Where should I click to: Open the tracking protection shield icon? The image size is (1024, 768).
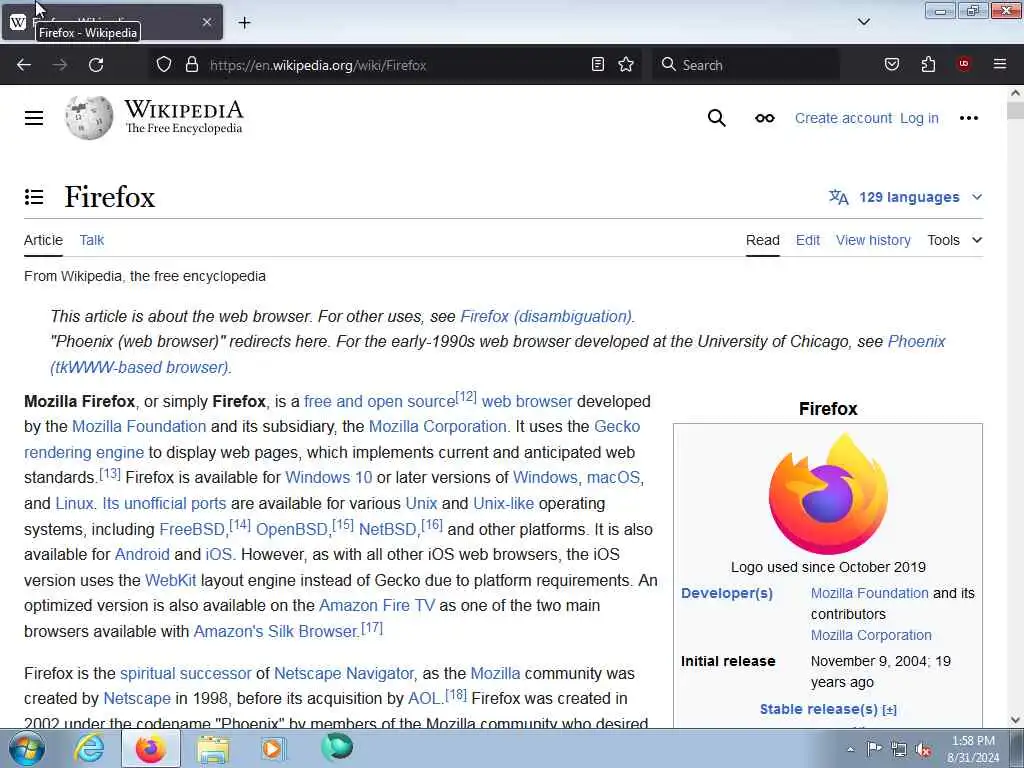[164, 65]
